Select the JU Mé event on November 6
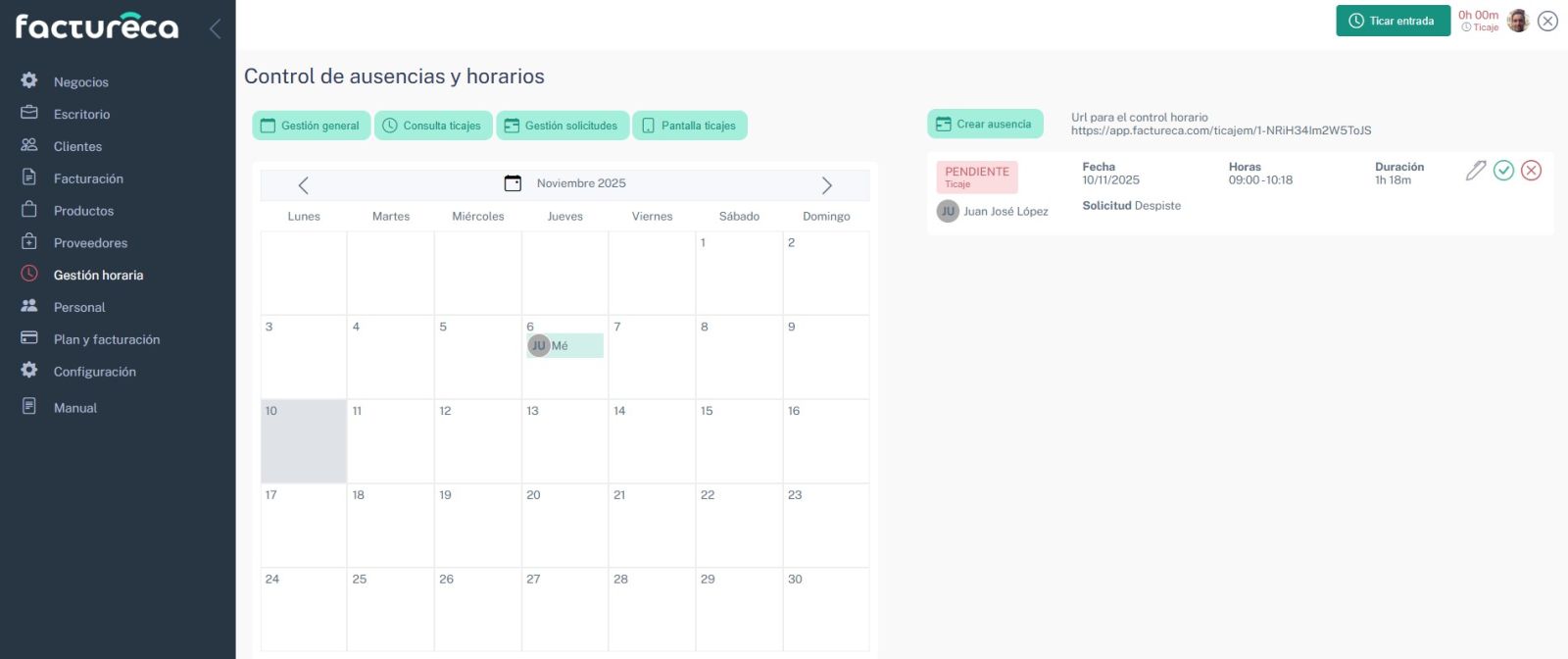The height and width of the screenshot is (659, 1568). point(564,345)
